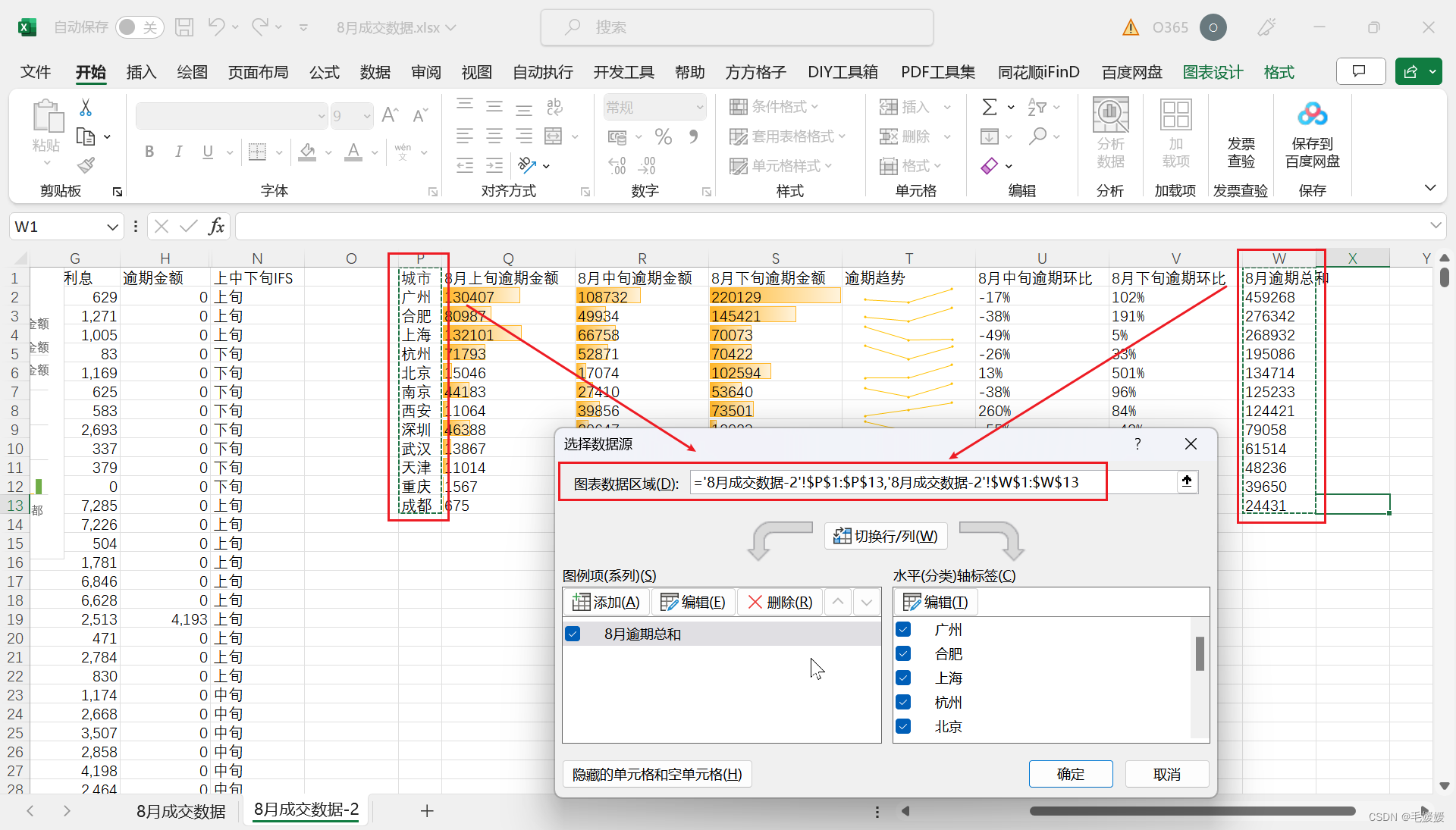Screen dimensions: 1456x830
Task: Uncheck the 杭州 category checkbox
Action: point(903,702)
